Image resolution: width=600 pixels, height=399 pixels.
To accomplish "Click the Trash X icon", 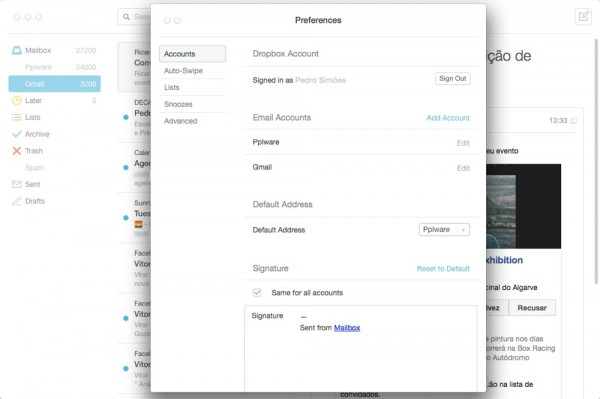I will [x=16, y=151].
